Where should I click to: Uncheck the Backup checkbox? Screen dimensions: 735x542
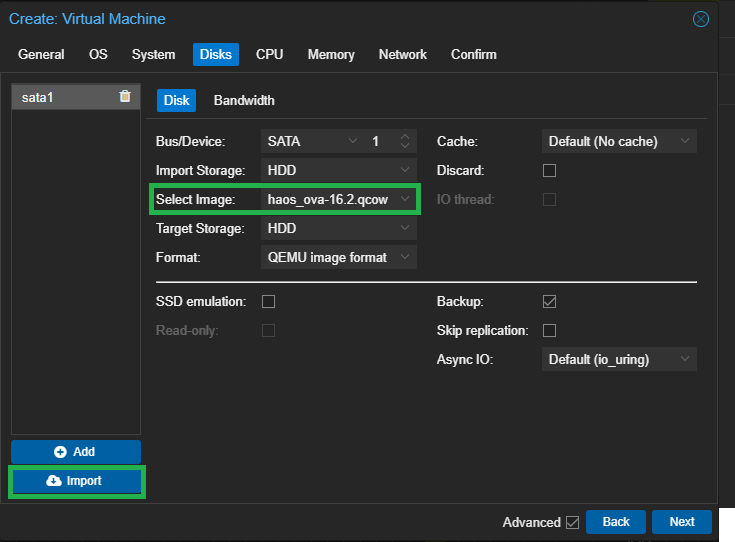pos(549,301)
